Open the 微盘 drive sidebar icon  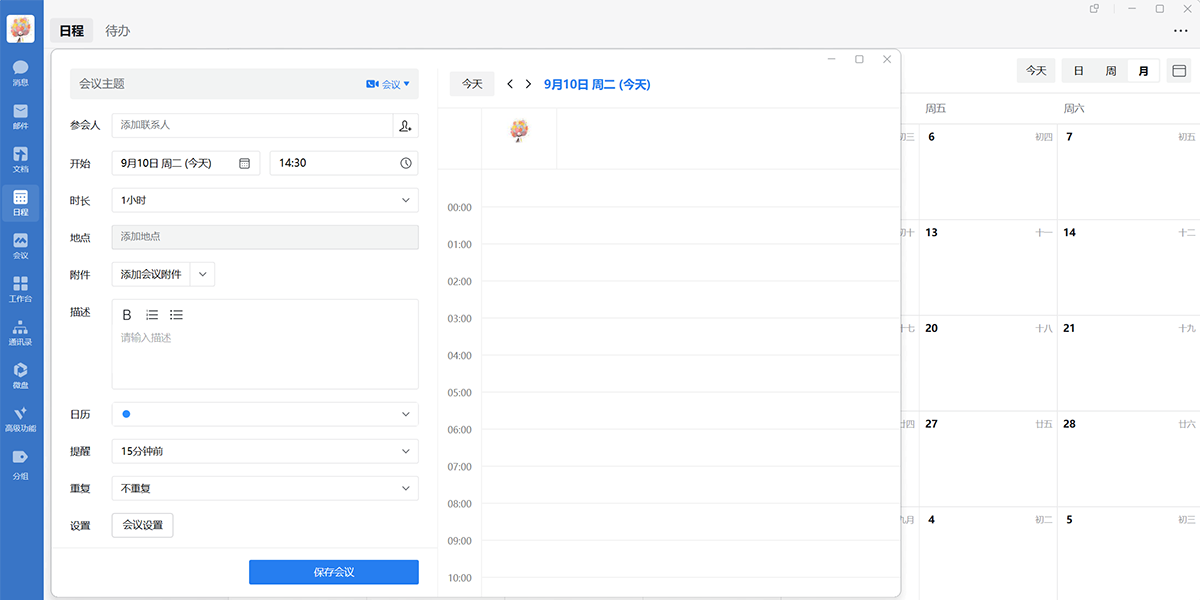[x=20, y=374]
